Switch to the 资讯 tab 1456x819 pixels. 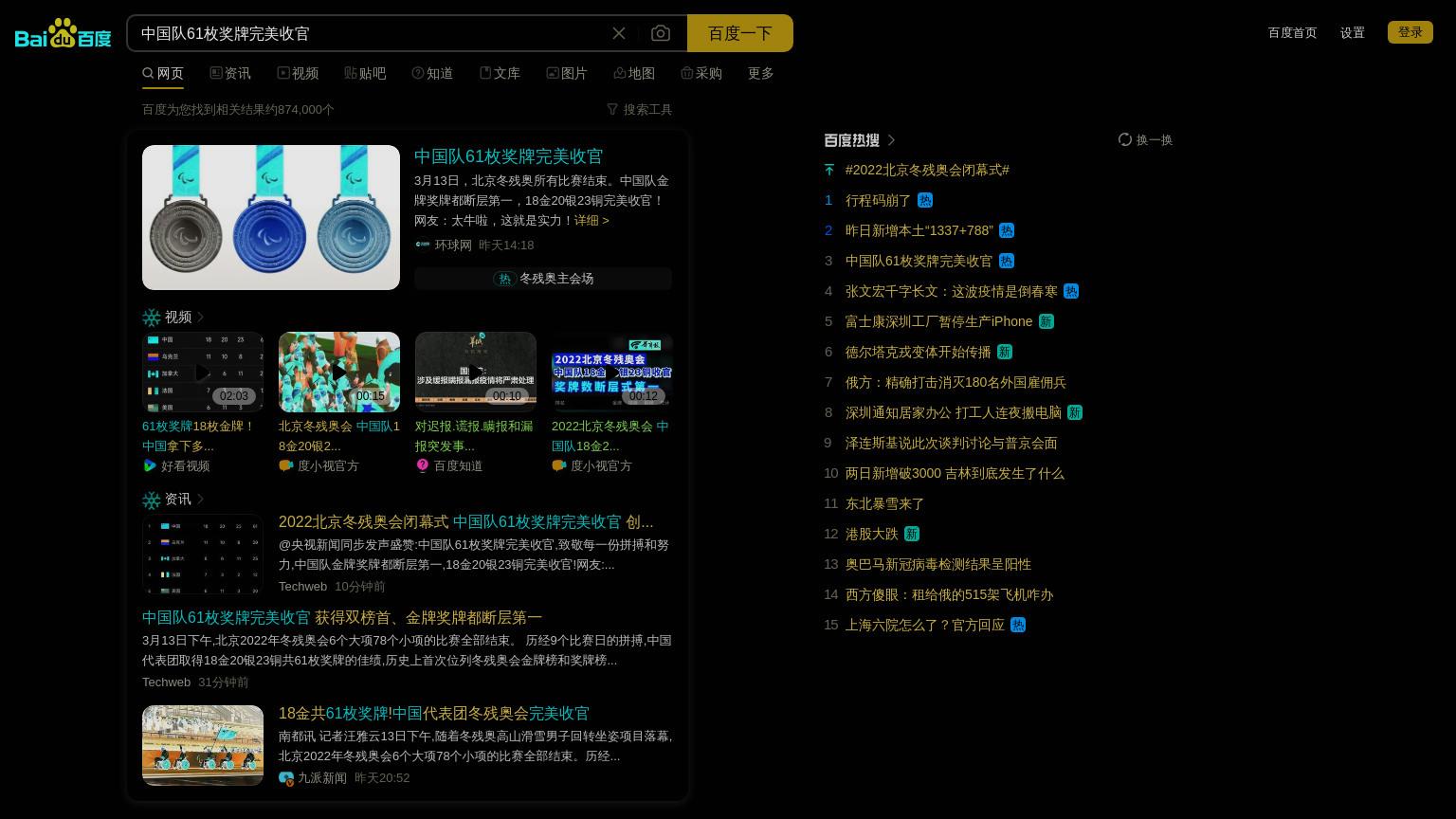tap(230, 73)
